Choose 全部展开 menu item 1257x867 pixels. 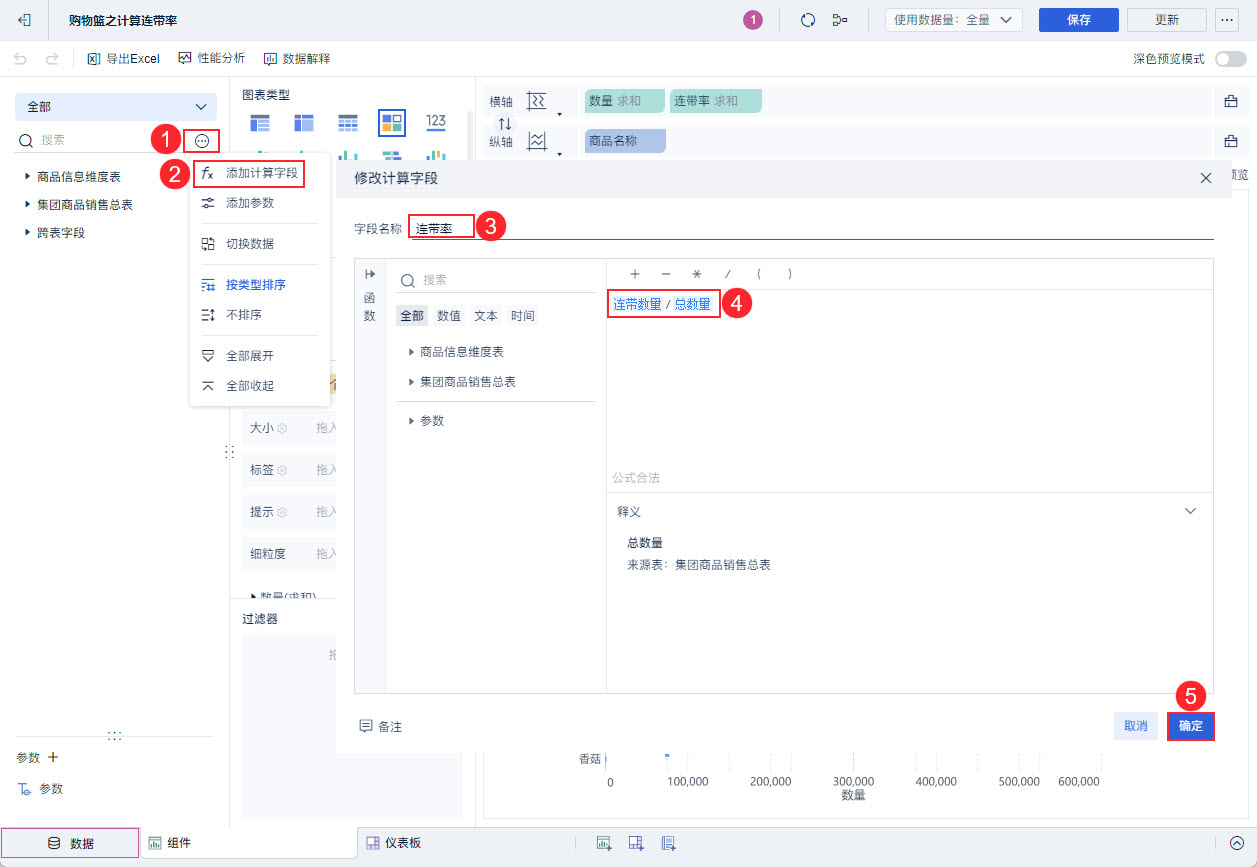click(x=260, y=356)
